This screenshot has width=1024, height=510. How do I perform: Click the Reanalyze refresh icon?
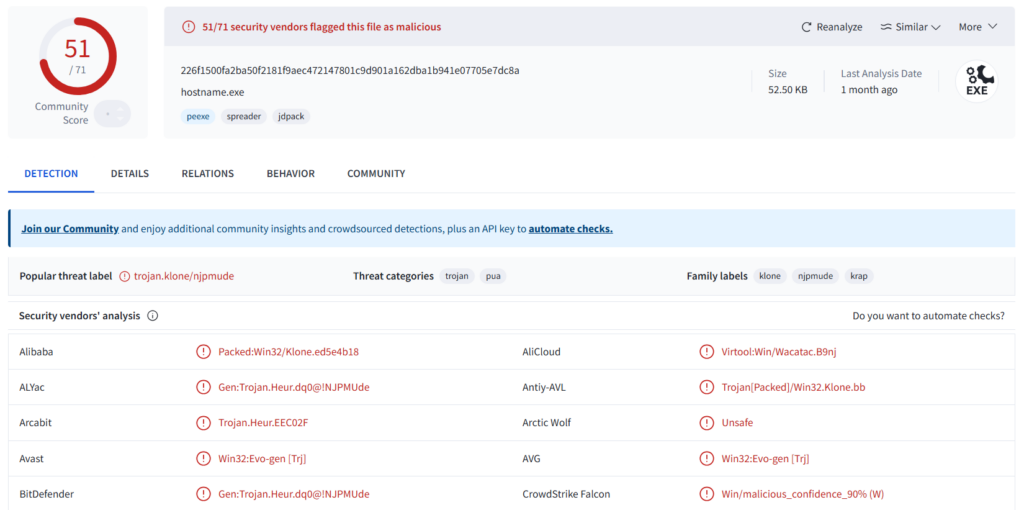tap(807, 27)
